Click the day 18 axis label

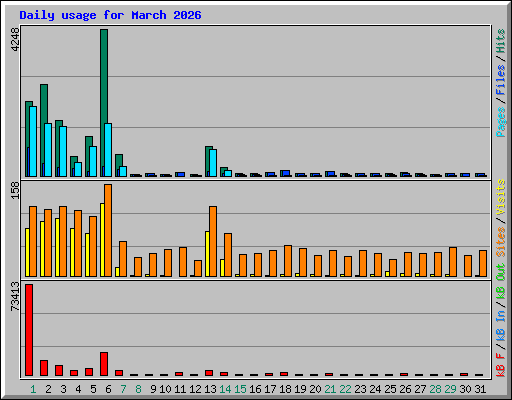[285, 389]
